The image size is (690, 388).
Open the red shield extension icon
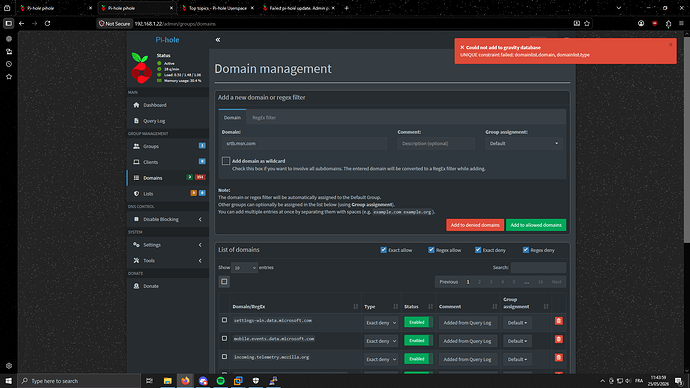pos(654,24)
